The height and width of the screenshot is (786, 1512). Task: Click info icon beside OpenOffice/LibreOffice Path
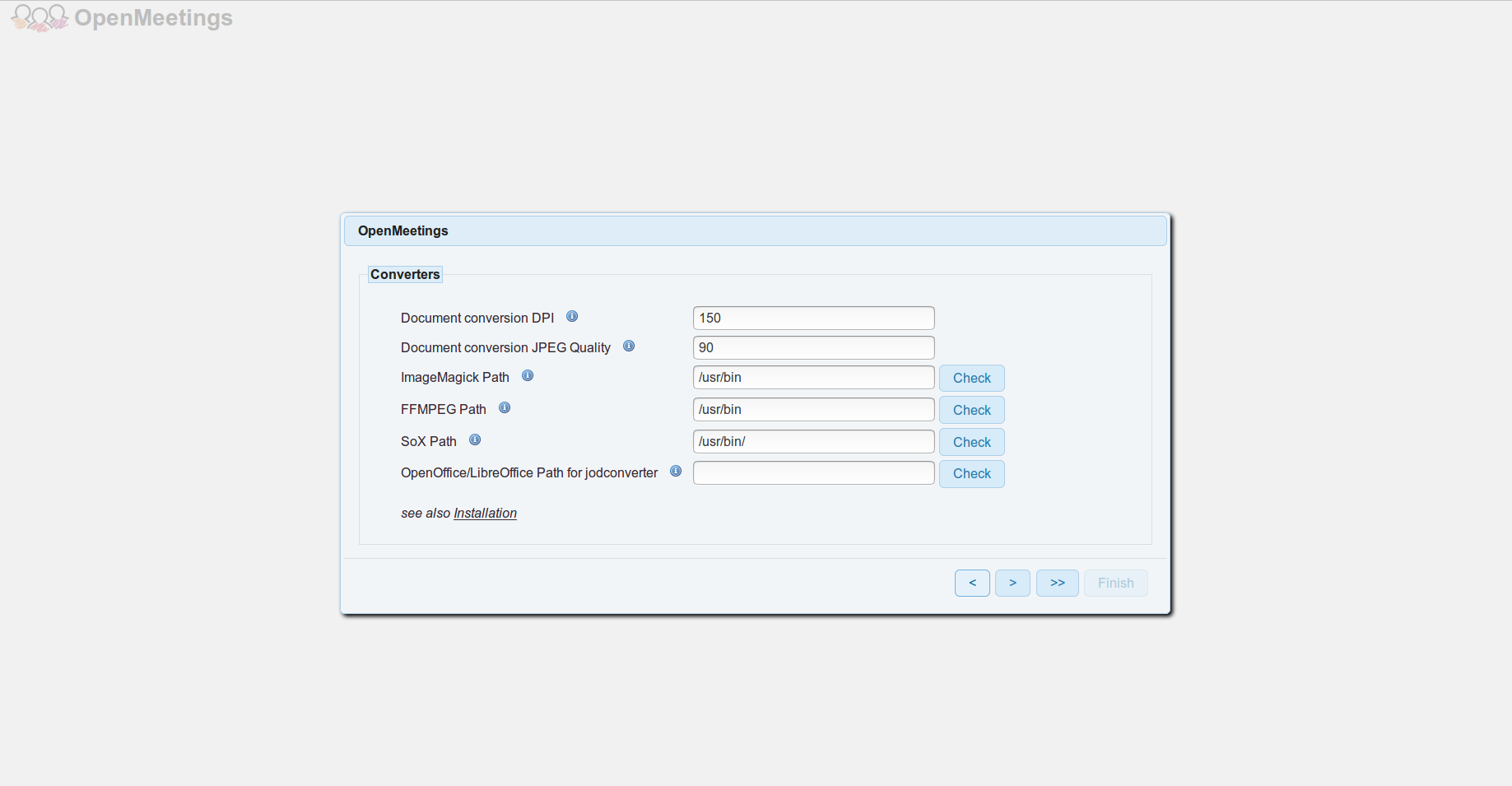click(x=676, y=471)
